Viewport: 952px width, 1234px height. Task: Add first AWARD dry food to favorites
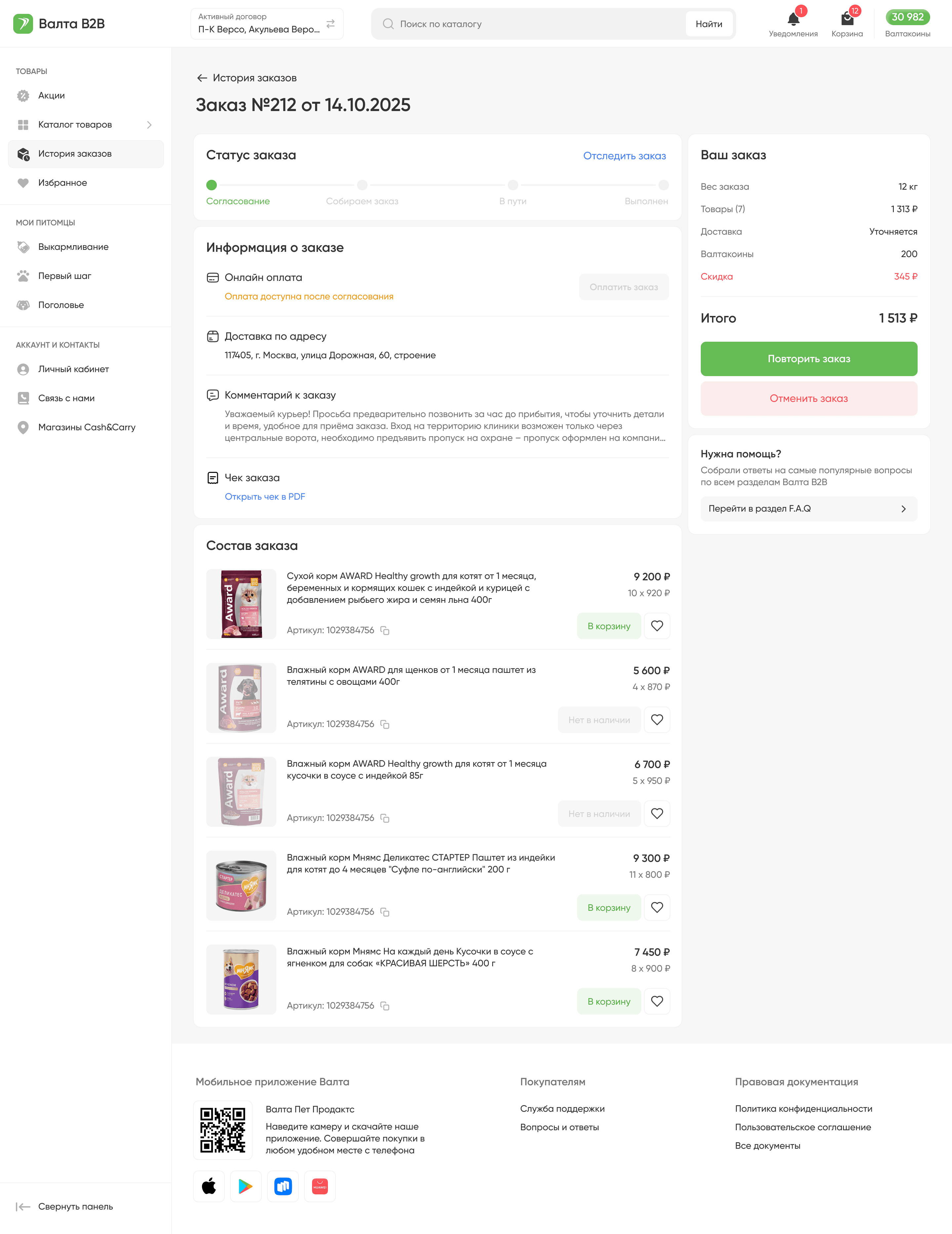657,626
